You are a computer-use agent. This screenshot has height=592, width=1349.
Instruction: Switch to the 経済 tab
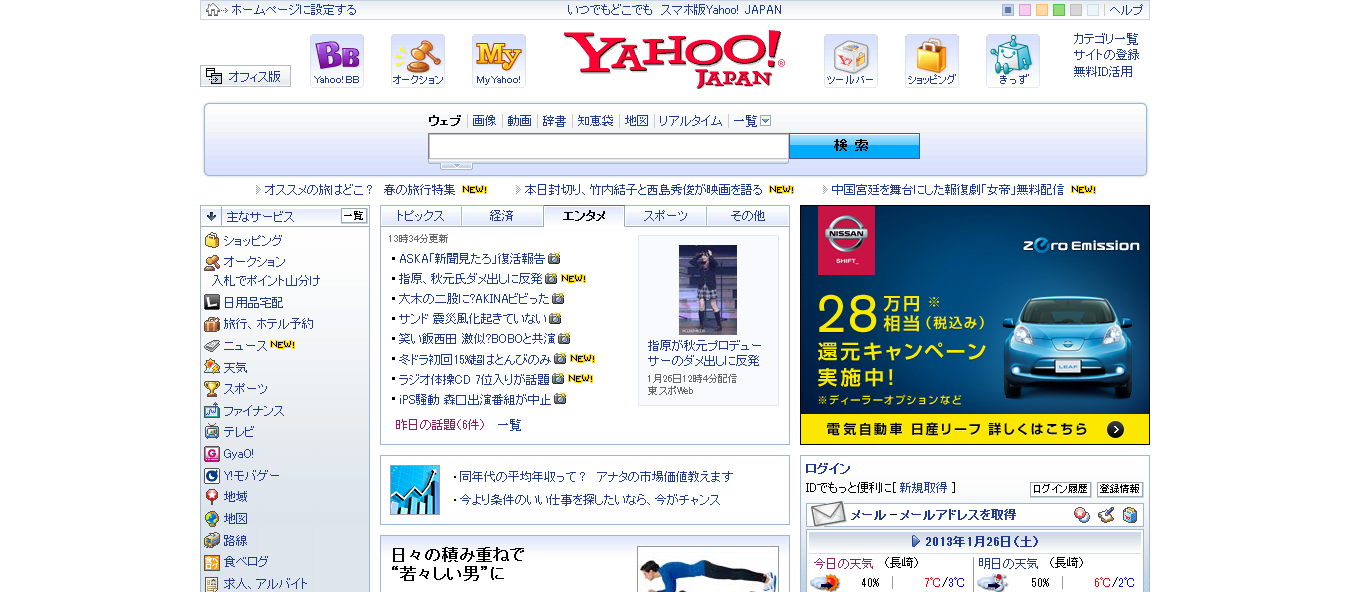coord(502,216)
